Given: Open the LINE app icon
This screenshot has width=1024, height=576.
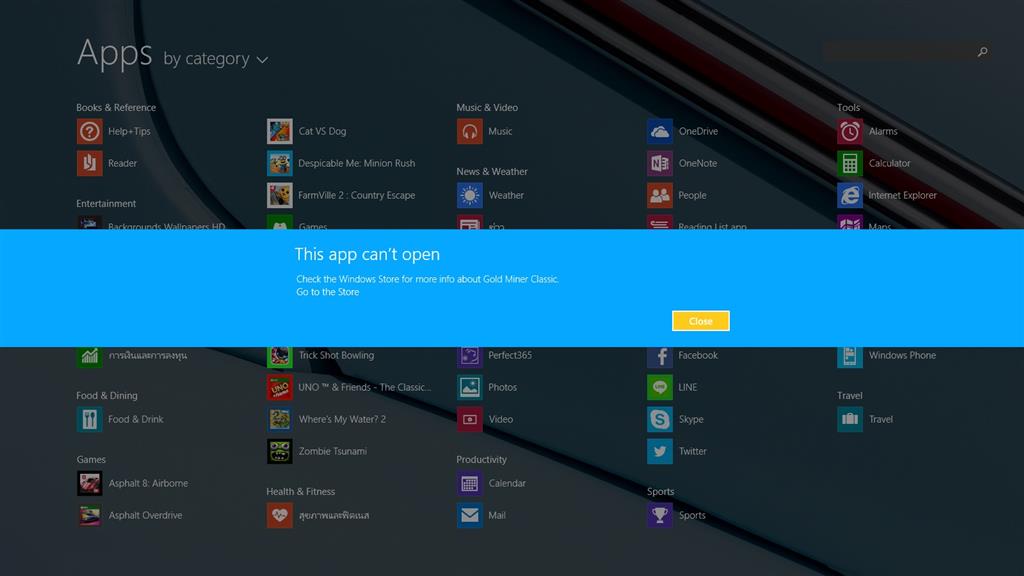Looking at the screenshot, I should [660, 387].
